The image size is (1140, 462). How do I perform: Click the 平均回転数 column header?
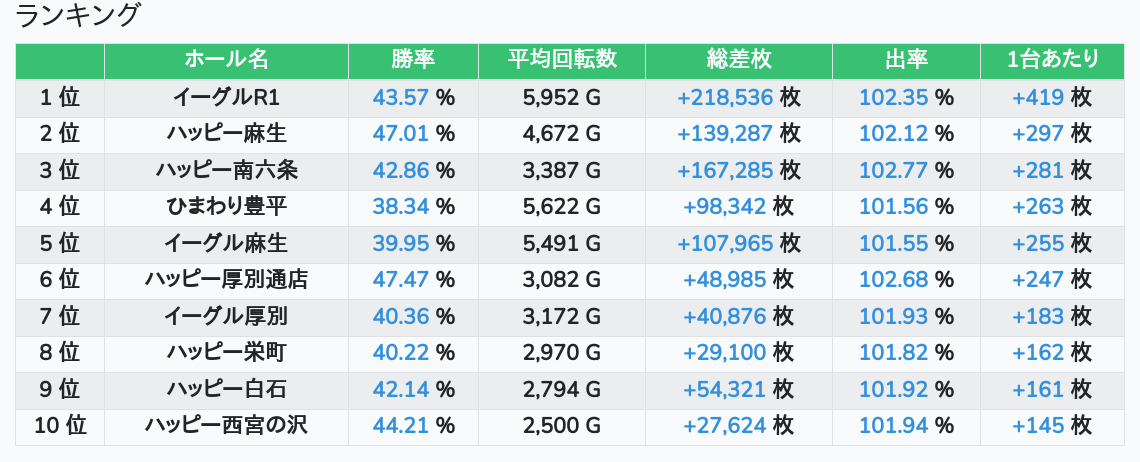[x=561, y=60]
